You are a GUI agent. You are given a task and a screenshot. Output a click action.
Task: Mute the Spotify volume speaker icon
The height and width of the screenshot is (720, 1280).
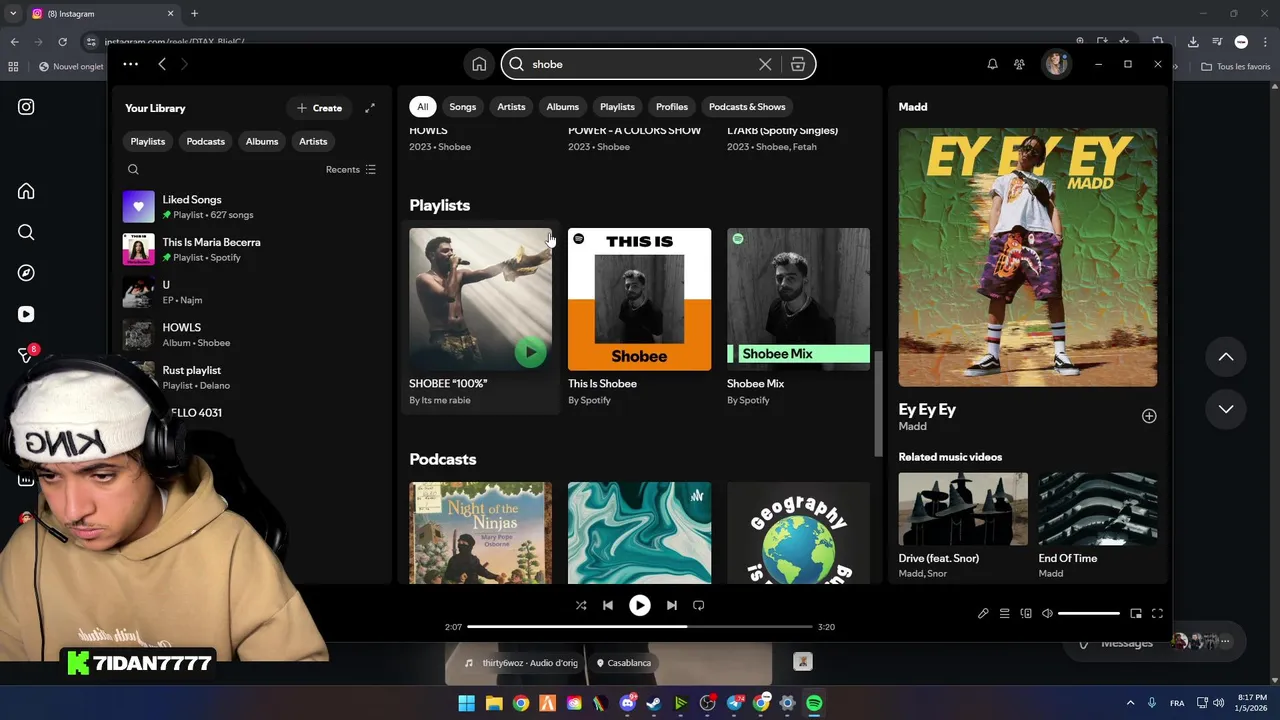[x=1047, y=613]
